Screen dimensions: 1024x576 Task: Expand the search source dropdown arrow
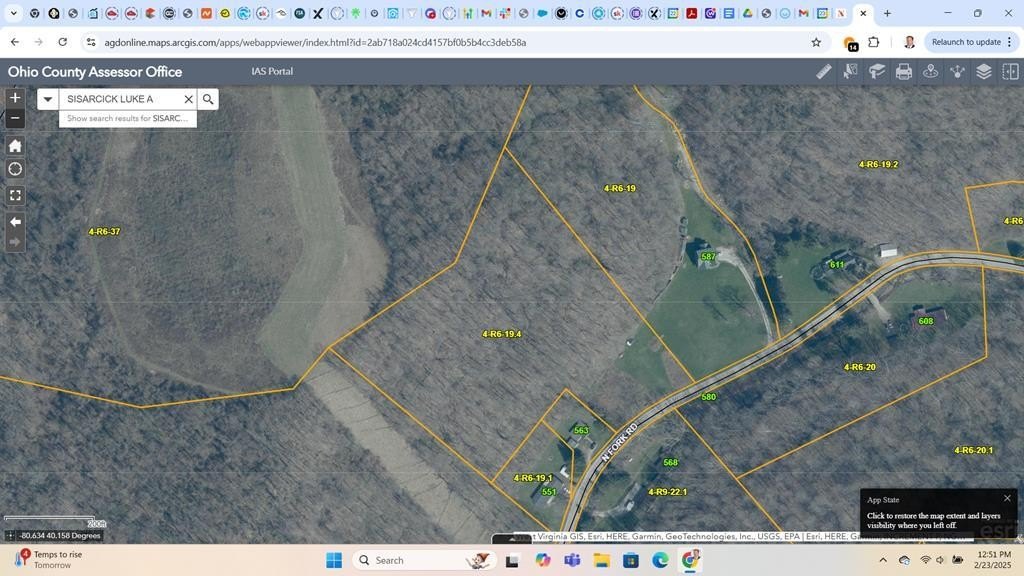[x=48, y=99]
